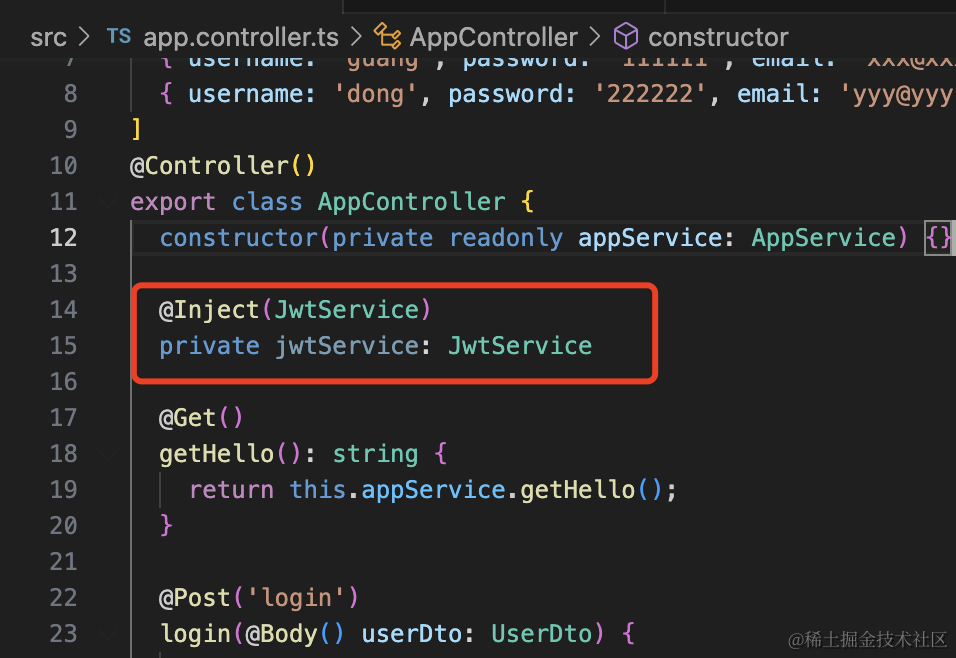The height and width of the screenshot is (658, 956).
Task: Open the src breadcrumb folder
Action: coord(48,38)
